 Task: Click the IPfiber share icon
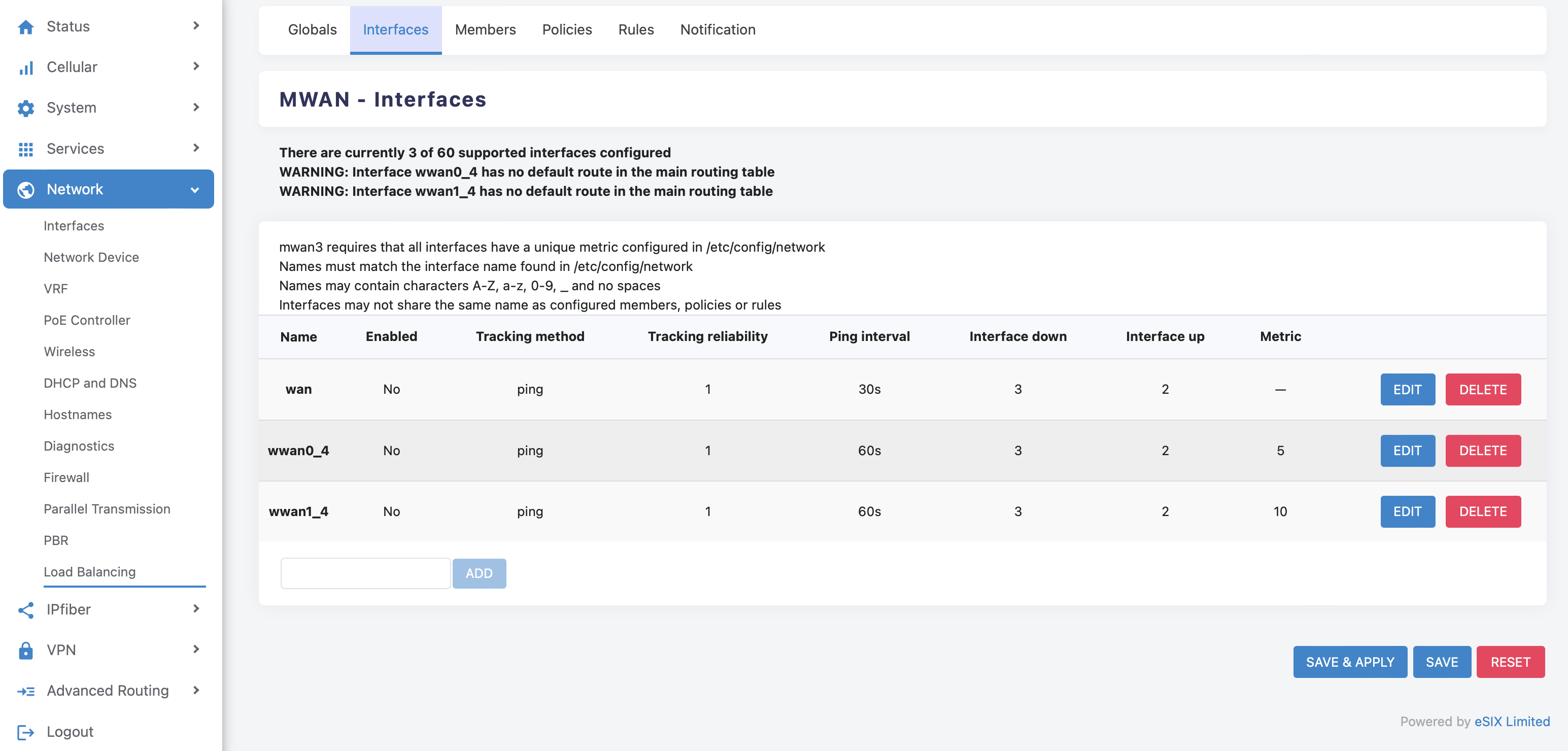click(25, 610)
